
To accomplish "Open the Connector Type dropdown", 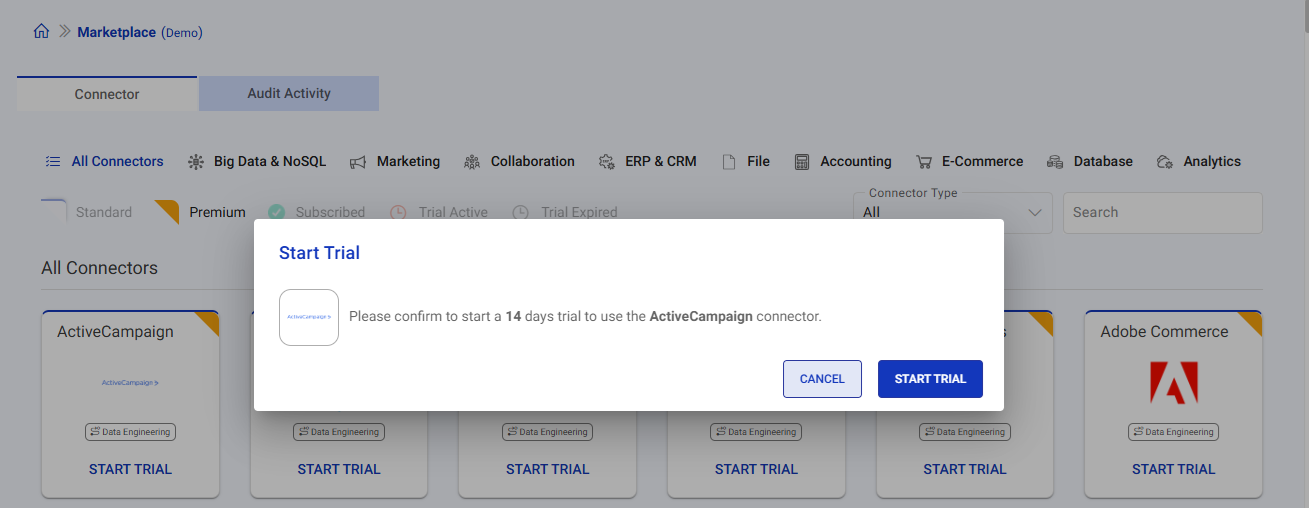I will pyautogui.click(x=952, y=213).
